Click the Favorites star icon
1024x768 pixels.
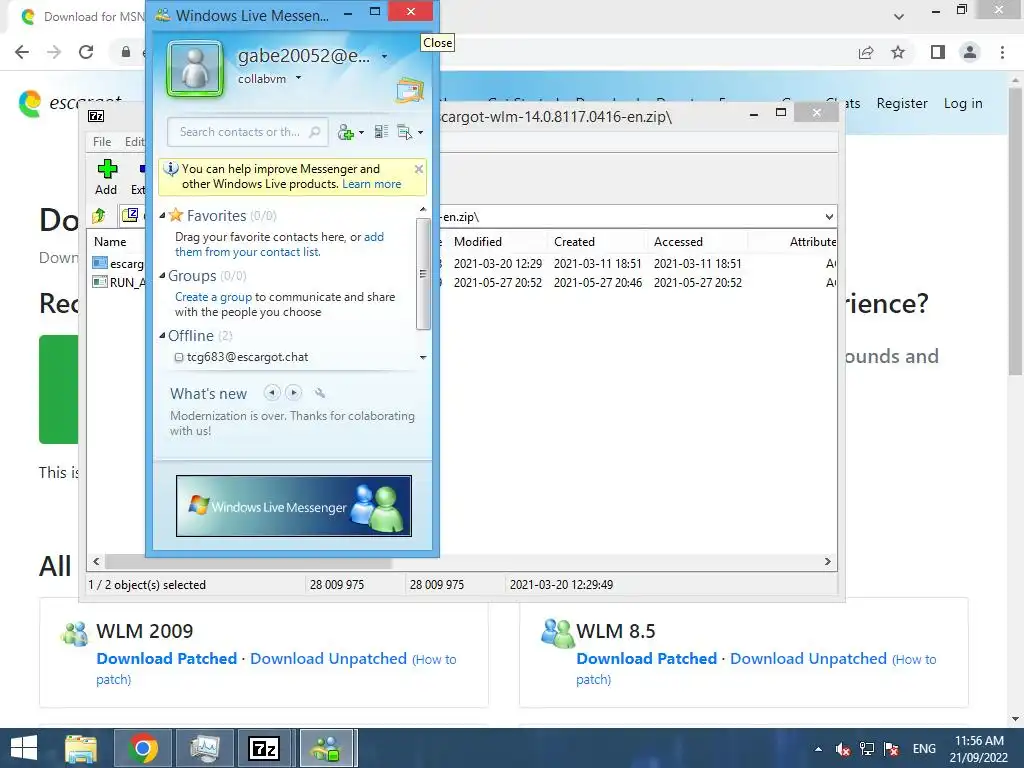176,215
